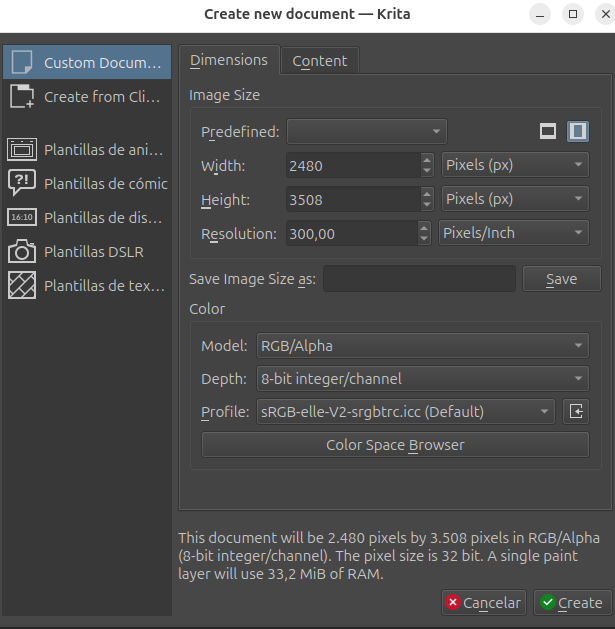Decrease the Width with the down arrow
This screenshot has width=615, height=629.
pos(427,171)
